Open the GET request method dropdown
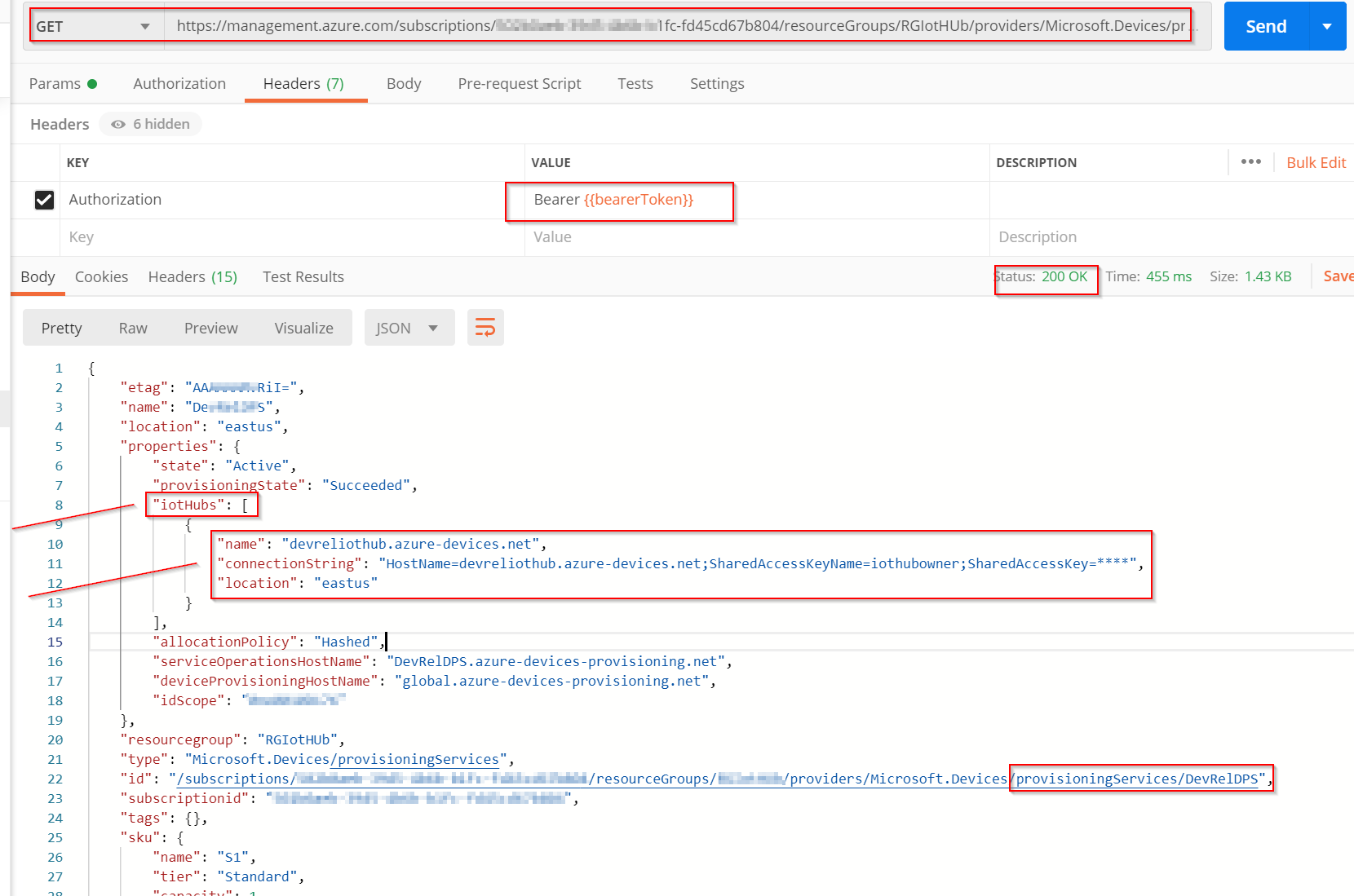This screenshot has height=896, width=1354. (x=94, y=25)
